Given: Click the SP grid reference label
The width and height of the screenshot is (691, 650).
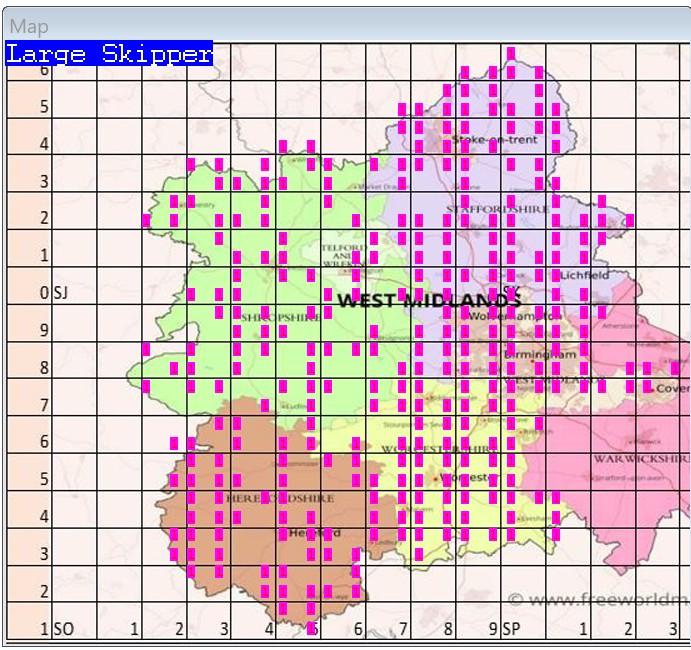Looking at the screenshot, I should point(511,629).
